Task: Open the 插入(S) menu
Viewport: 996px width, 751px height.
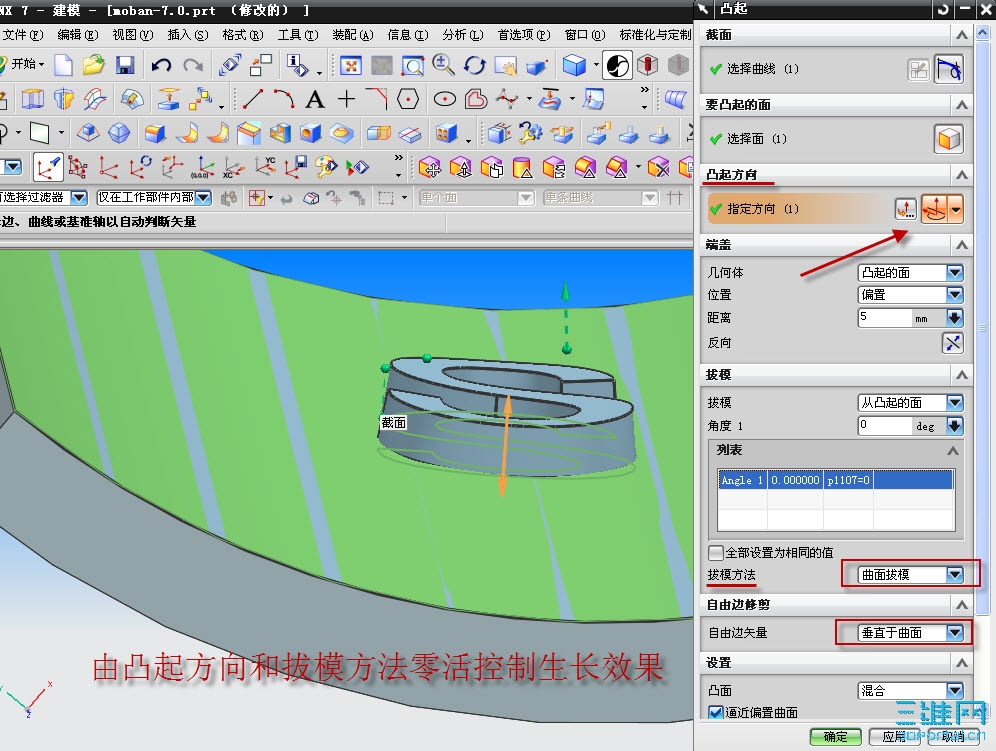Action: click(x=187, y=35)
